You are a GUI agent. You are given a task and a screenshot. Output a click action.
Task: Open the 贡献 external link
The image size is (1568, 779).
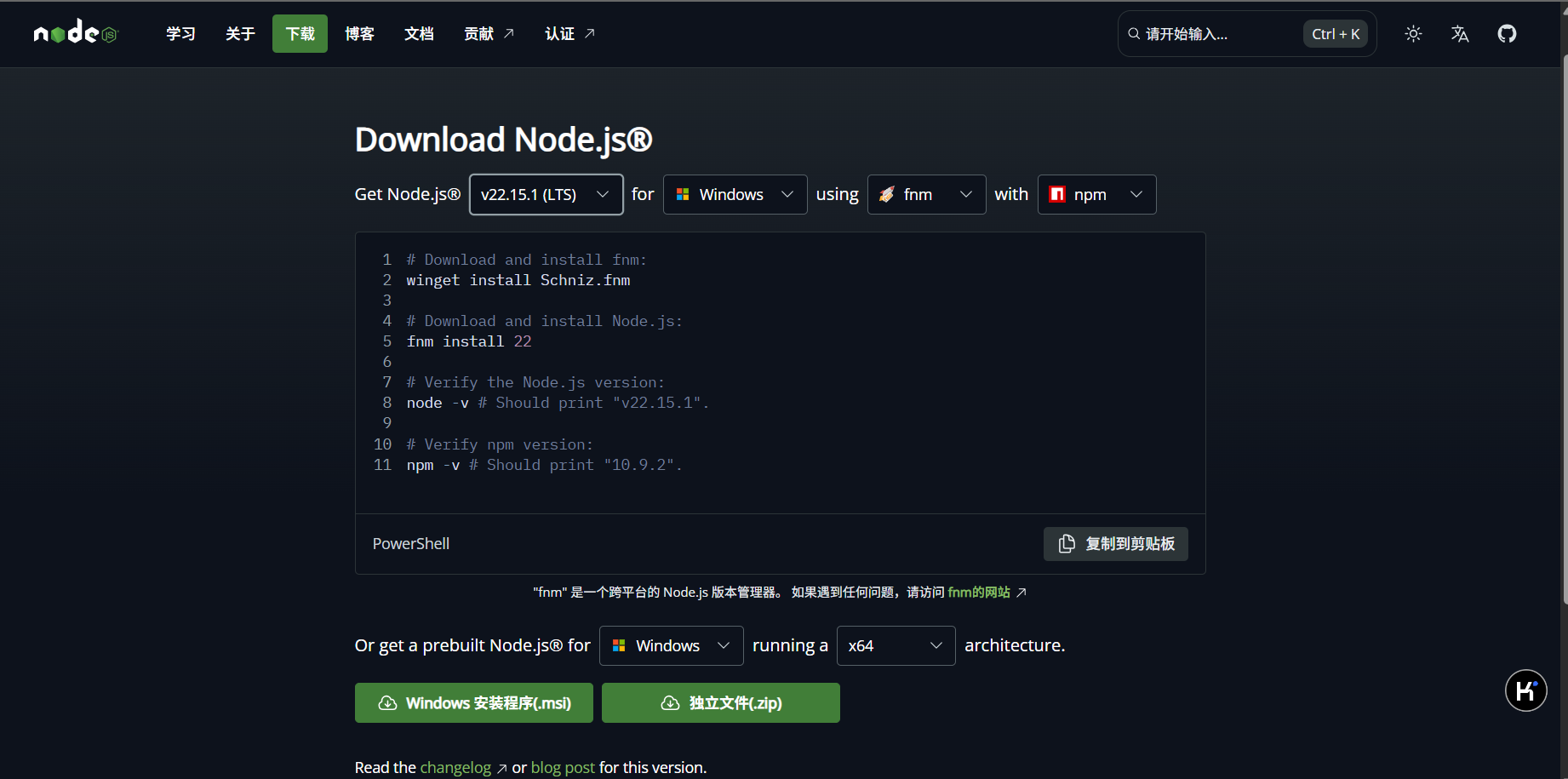489,34
